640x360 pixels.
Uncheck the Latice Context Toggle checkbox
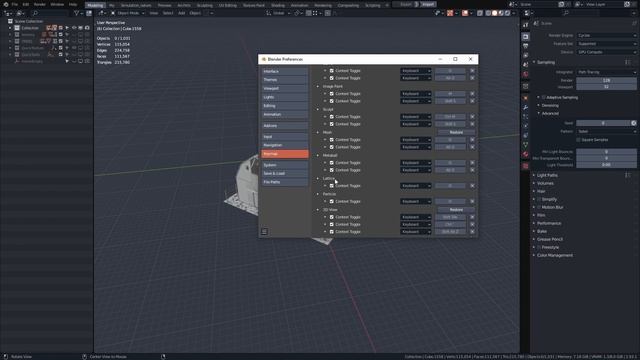pos(331,186)
